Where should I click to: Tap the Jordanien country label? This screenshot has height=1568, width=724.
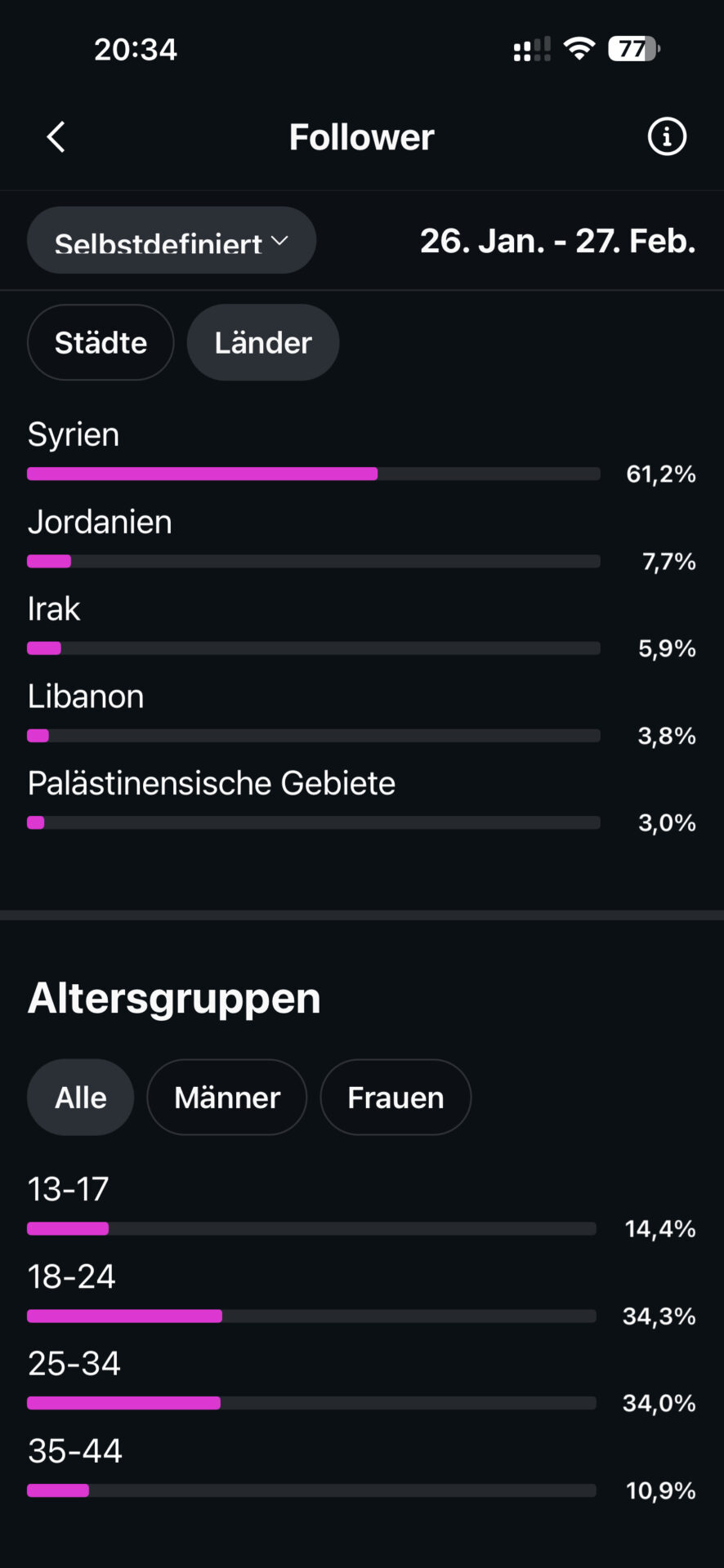(x=100, y=522)
